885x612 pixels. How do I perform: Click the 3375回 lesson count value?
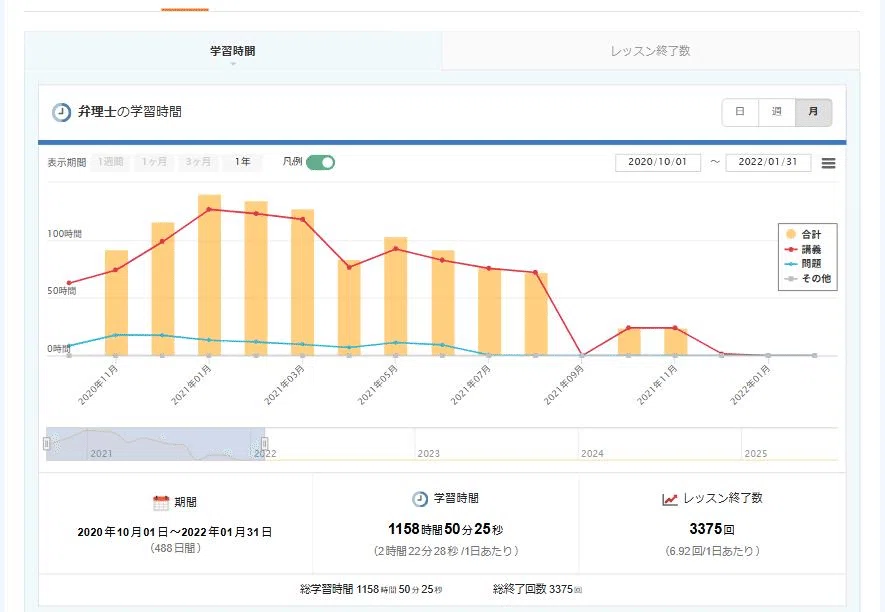click(712, 529)
